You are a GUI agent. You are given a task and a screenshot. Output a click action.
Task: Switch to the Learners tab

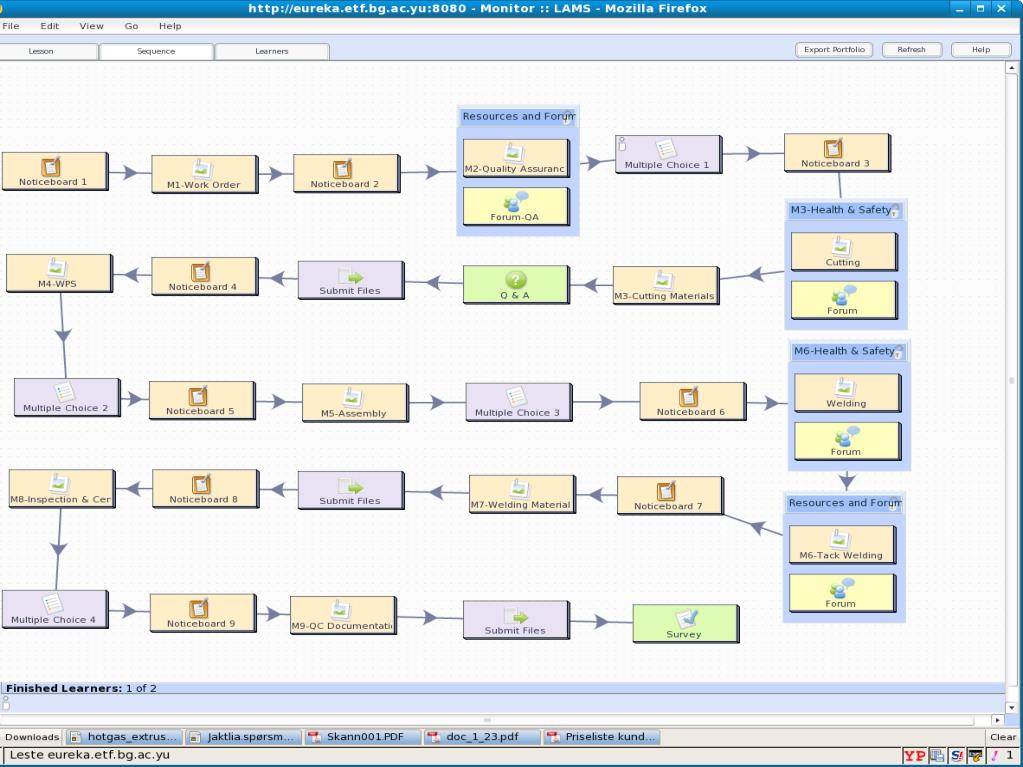[271, 51]
